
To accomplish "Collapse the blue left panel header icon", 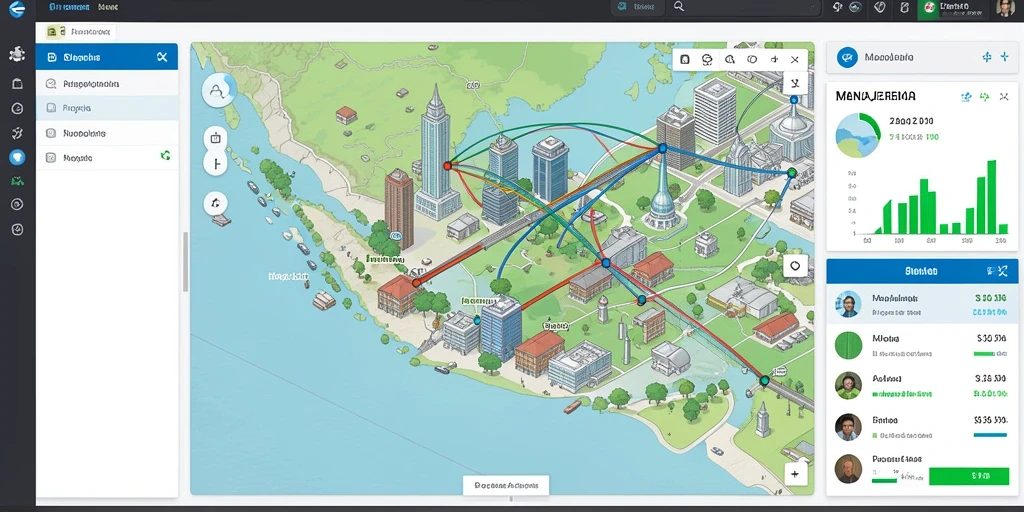I will click(x=162, y=57).
